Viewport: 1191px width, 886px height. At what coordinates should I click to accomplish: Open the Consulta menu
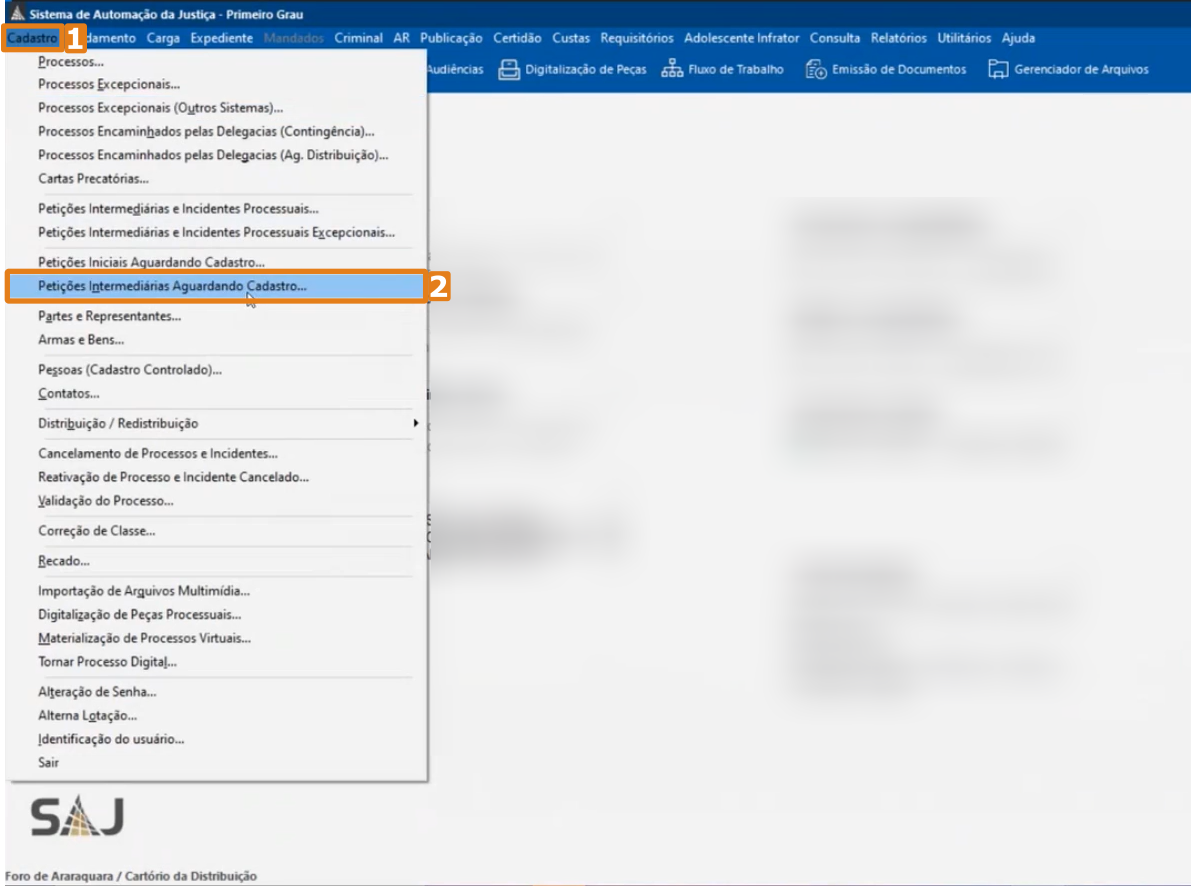pyautogui.click(x=835, y=38)
